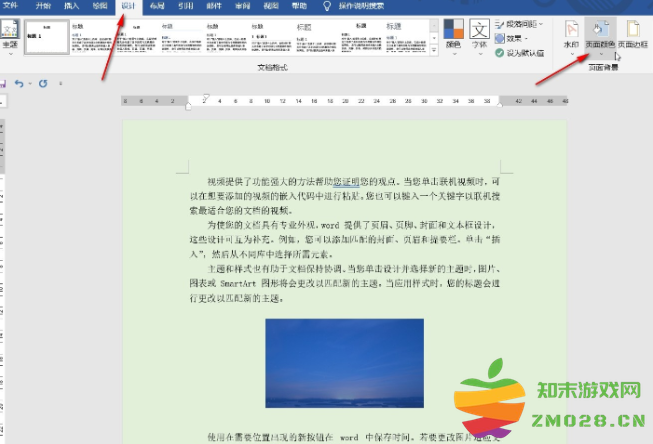Viewport: 653px width, 444px height.
Task: Open the 水印 watermark menu
Action: (x=571, y=37)
